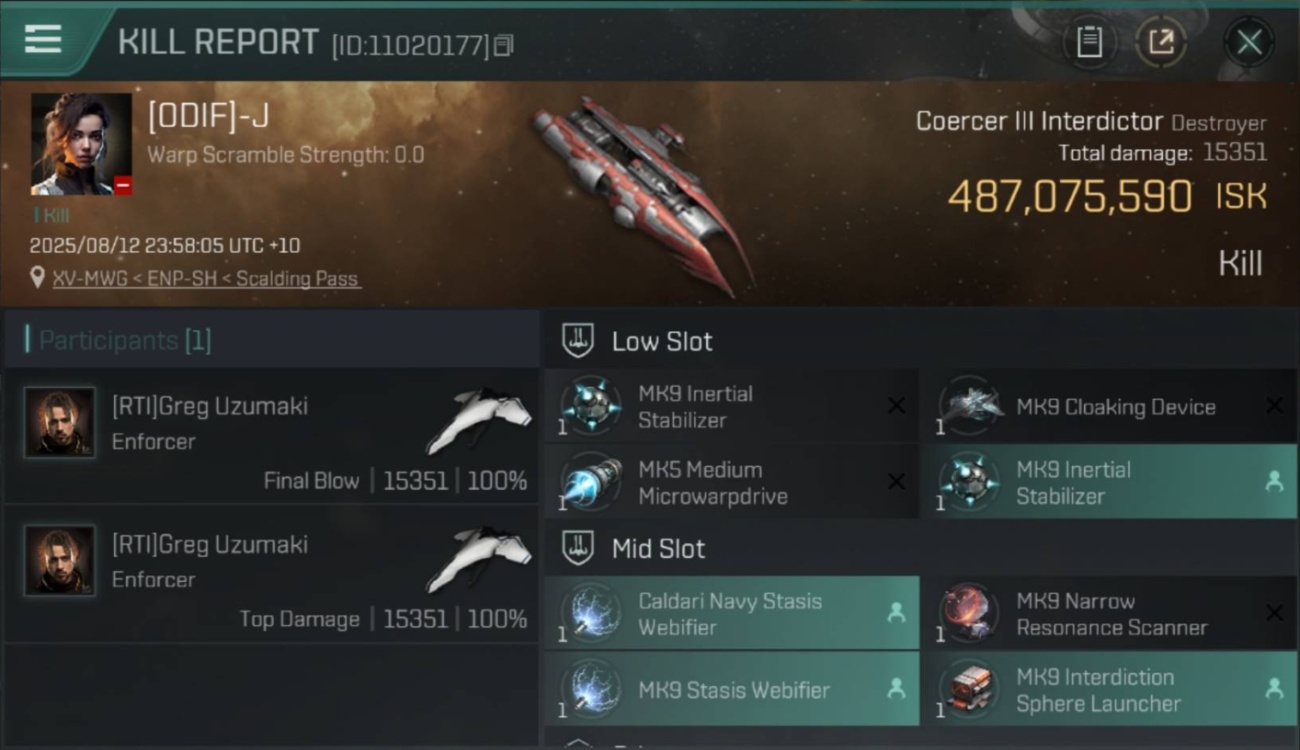This screenshot has width=1300, height=750.
Task: Select the MK9 Interdiction Sphere Launcher icon
Action: pos(969,690)
